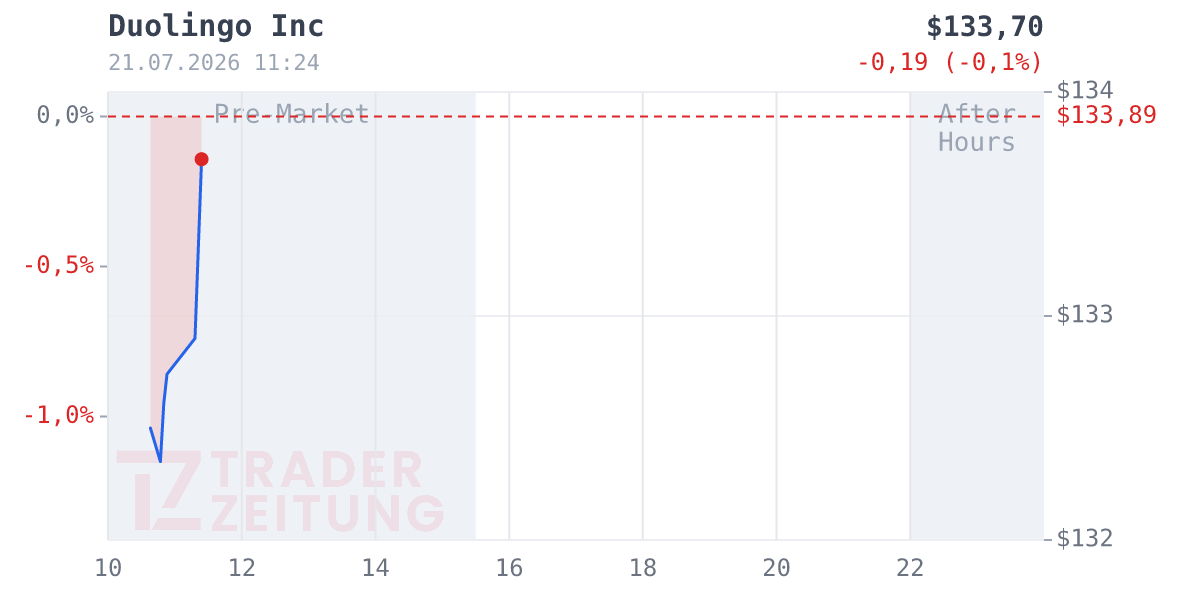This screenshot has width=1200, height=600.
Task: Click the Duolingo Inc title
Action: click(216, 26)
